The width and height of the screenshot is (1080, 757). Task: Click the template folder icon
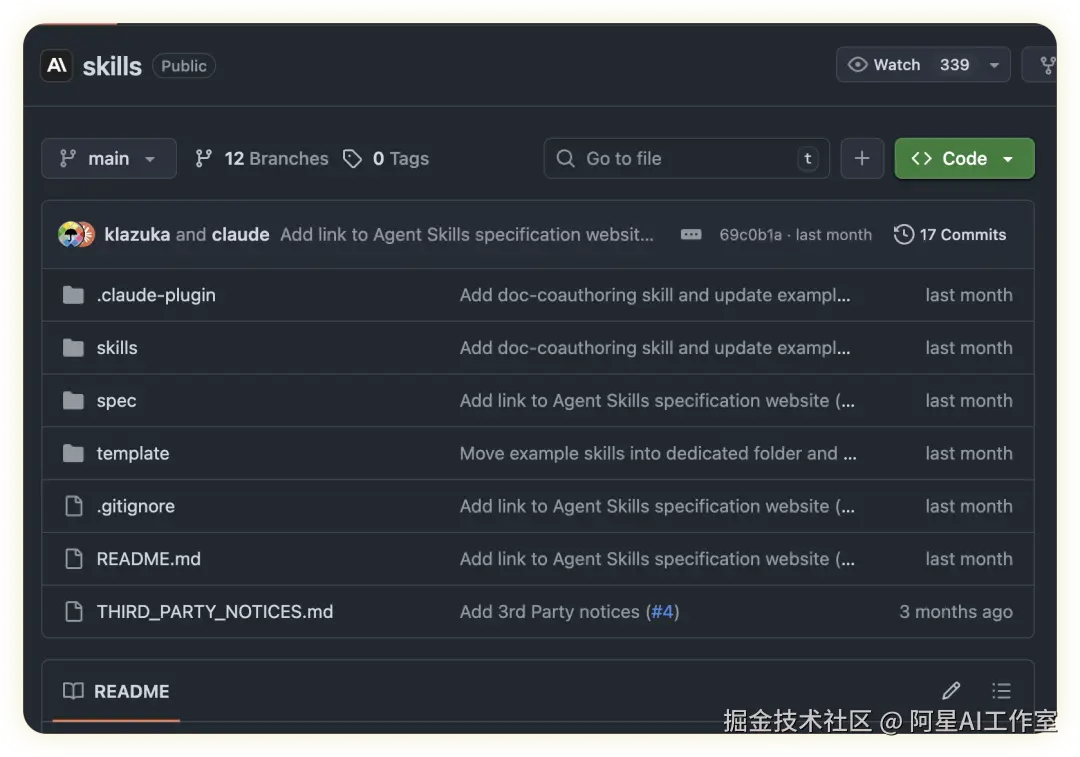pos(73,453)
